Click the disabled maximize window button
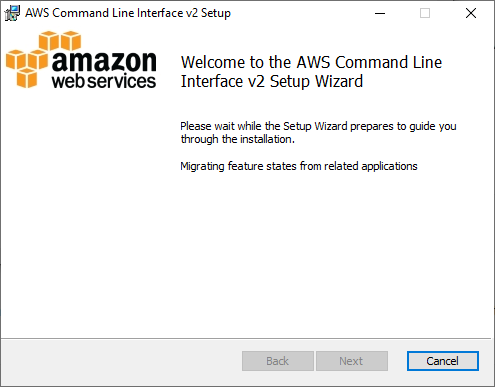This screenshot has height=388, width=495. 425,13
